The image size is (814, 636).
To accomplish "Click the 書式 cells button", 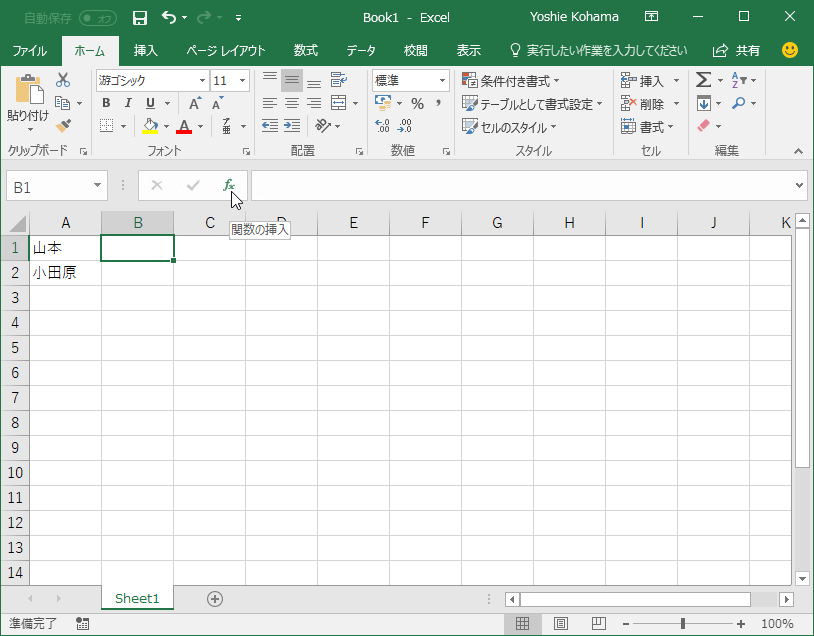I will click(x=647, y=127).
